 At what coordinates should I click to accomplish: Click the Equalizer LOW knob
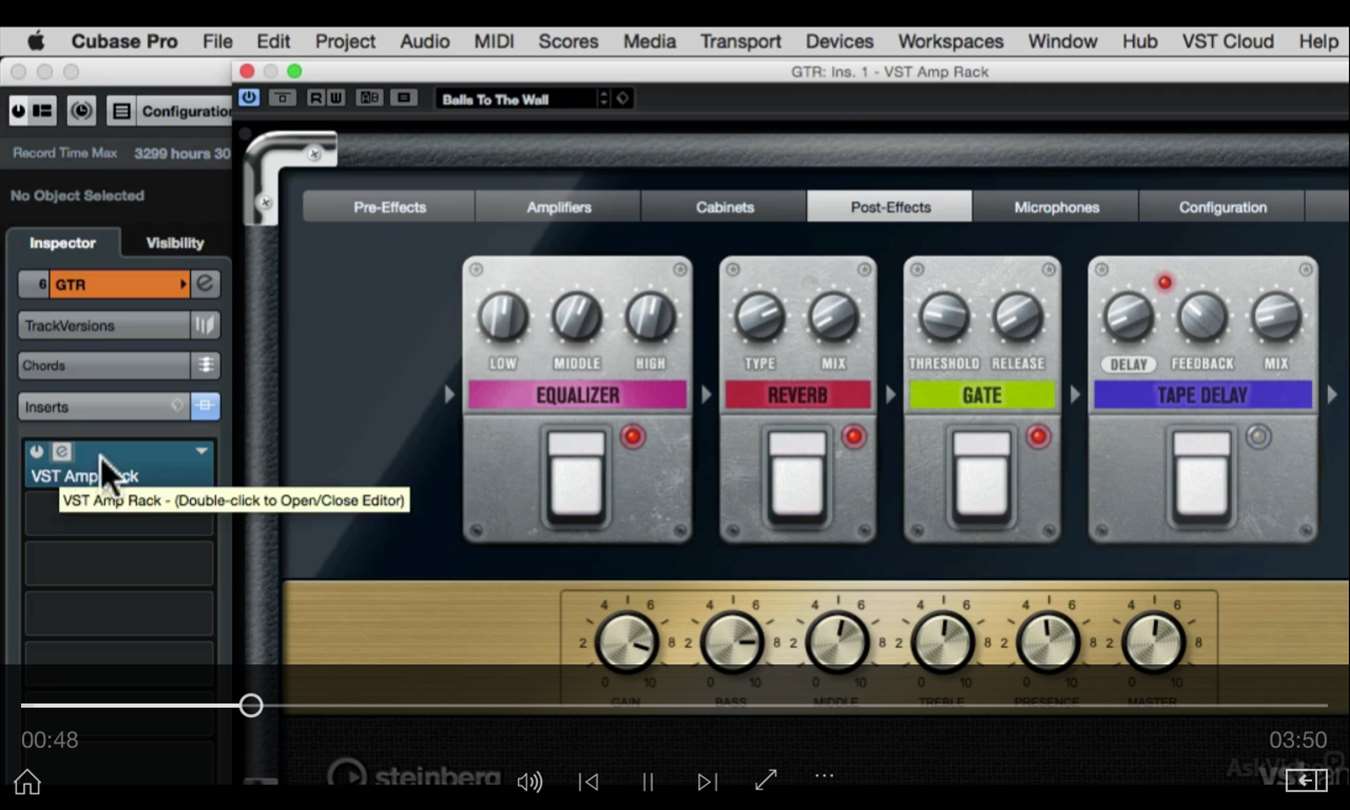[x=503, y=318]
